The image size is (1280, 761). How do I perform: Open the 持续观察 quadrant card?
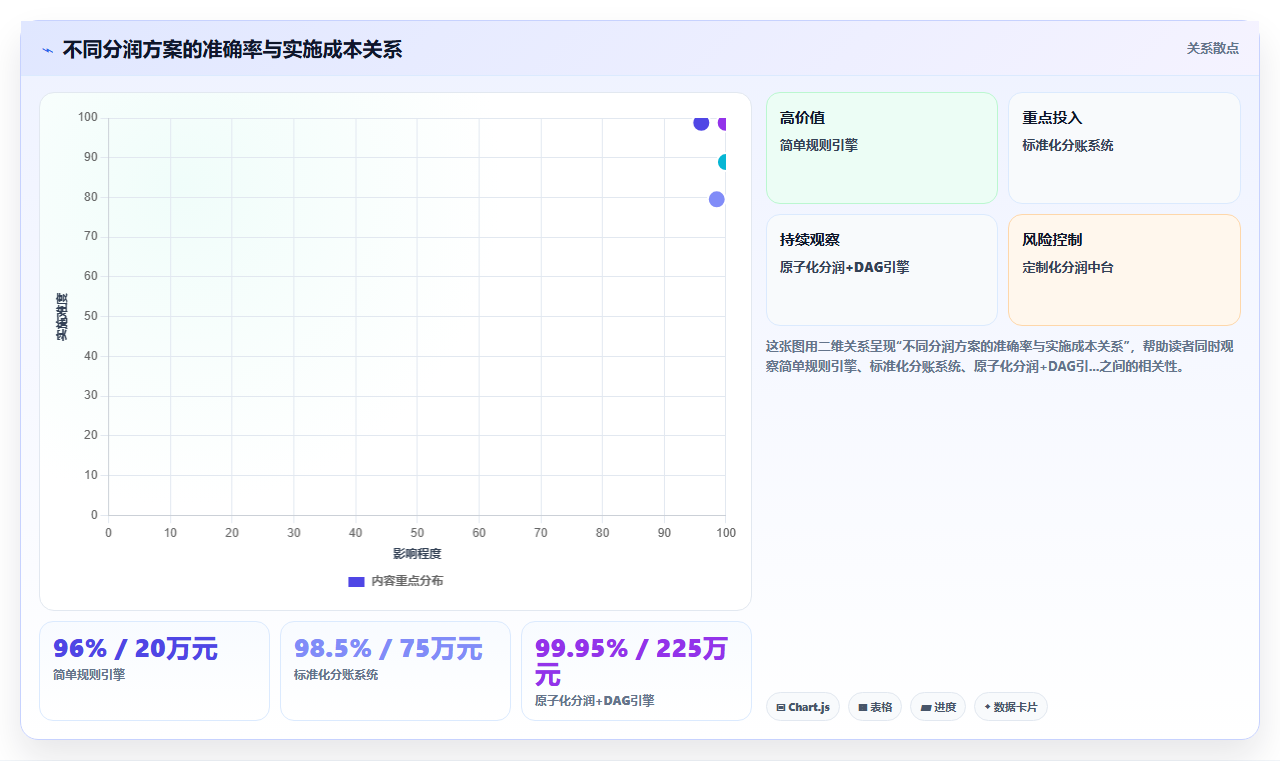pos(882,270)
